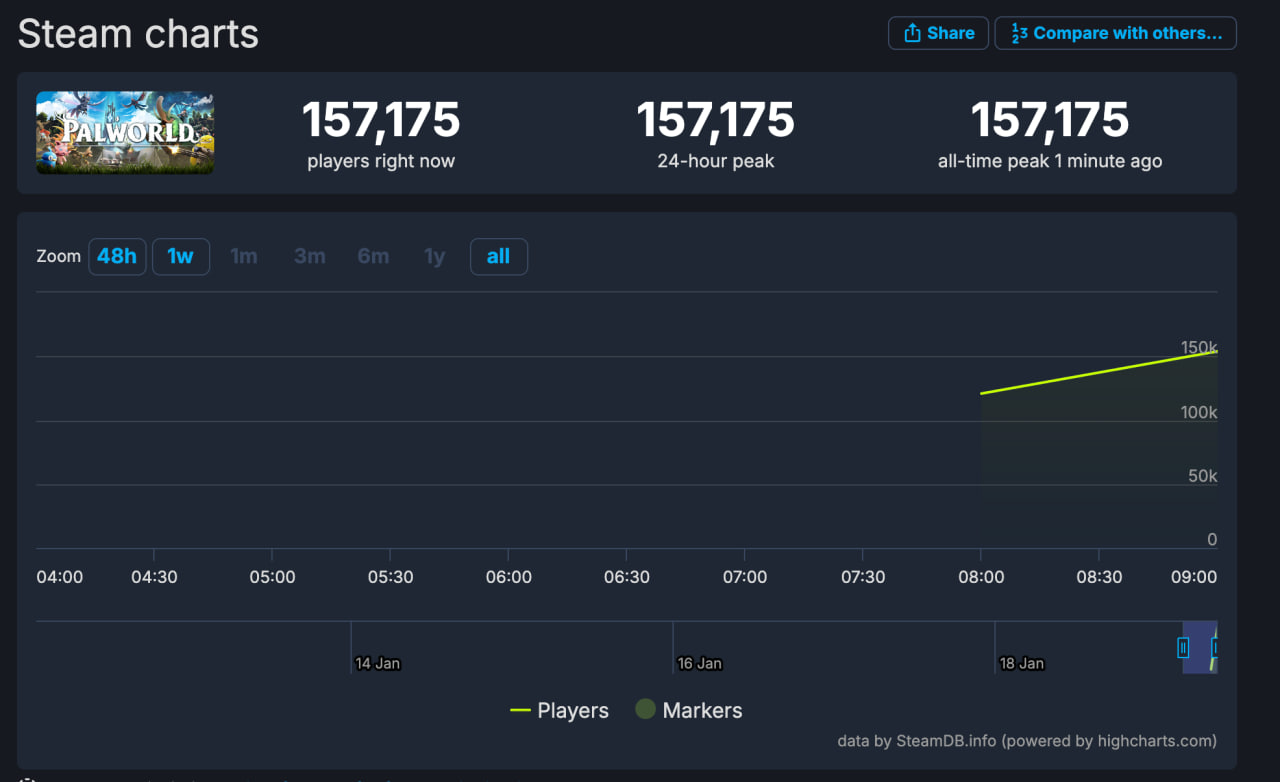The height and width of the screenshot is (782, 1280).
Task: Toggle the Players series in legend
Action: [559, 711]
